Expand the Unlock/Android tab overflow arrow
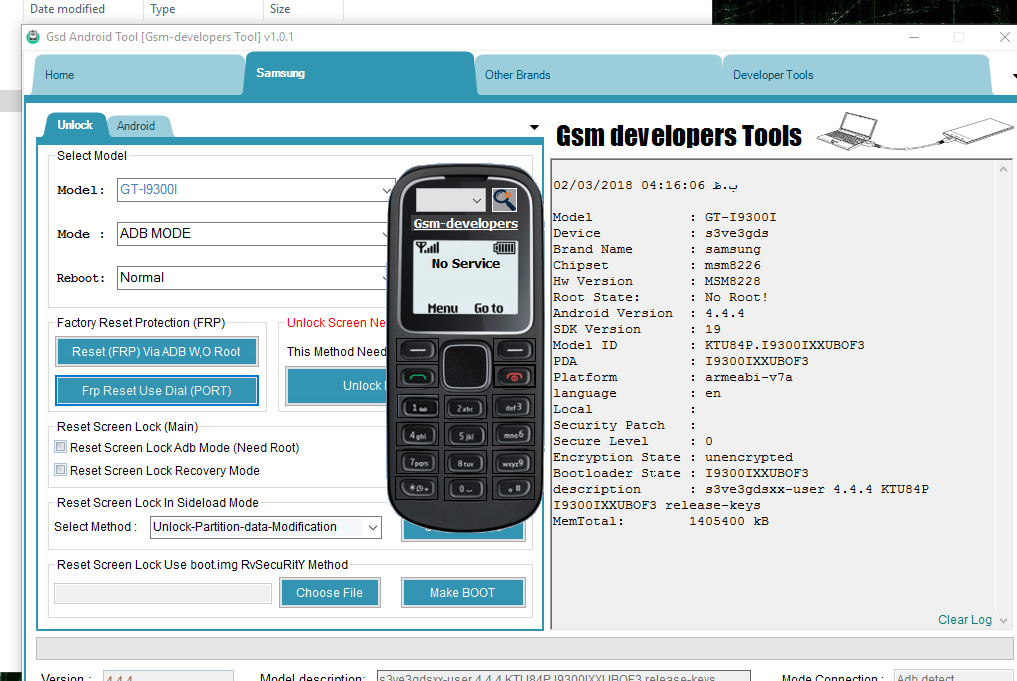This screenshot has width=1017, height=681. click(x=534, y=127)
